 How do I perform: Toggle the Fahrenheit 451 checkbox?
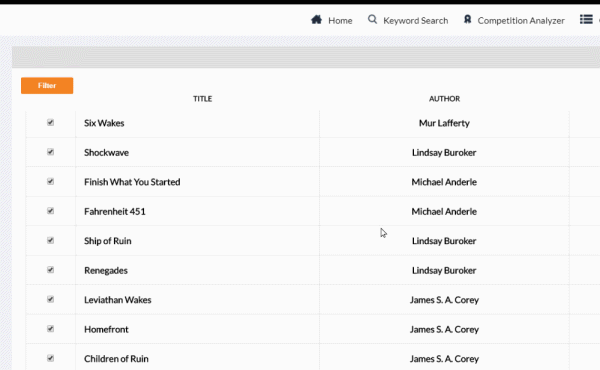click(x=51, y=211)
